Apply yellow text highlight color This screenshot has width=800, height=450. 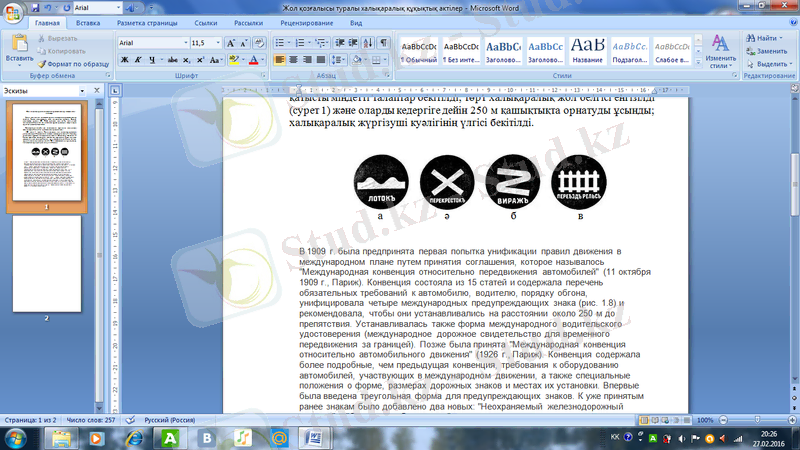[234, 60]
